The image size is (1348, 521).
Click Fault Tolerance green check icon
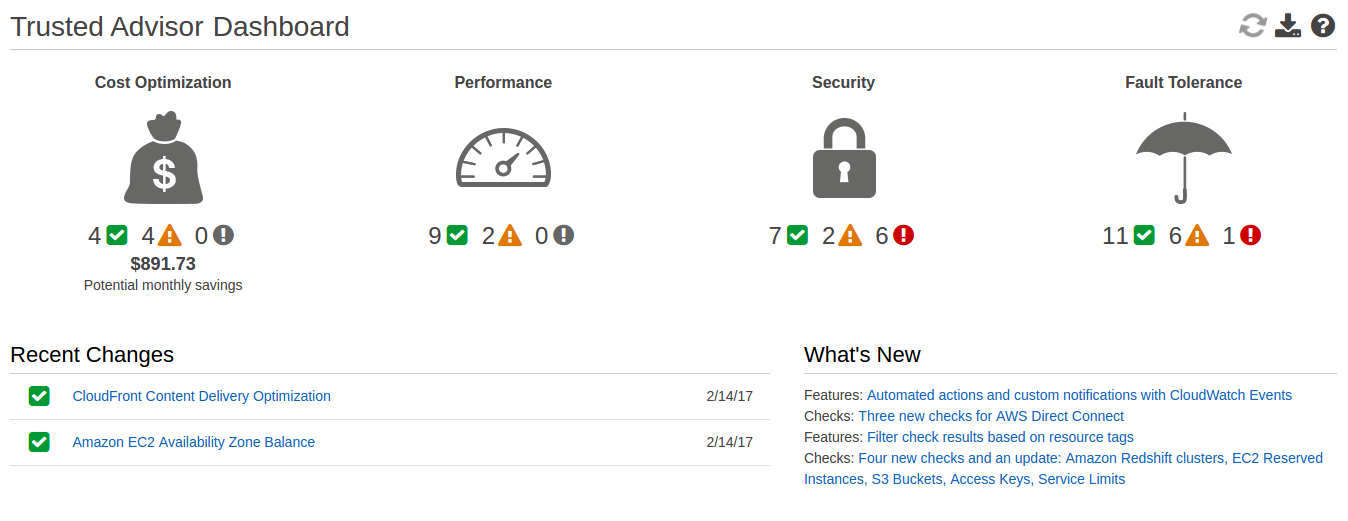1144,236
